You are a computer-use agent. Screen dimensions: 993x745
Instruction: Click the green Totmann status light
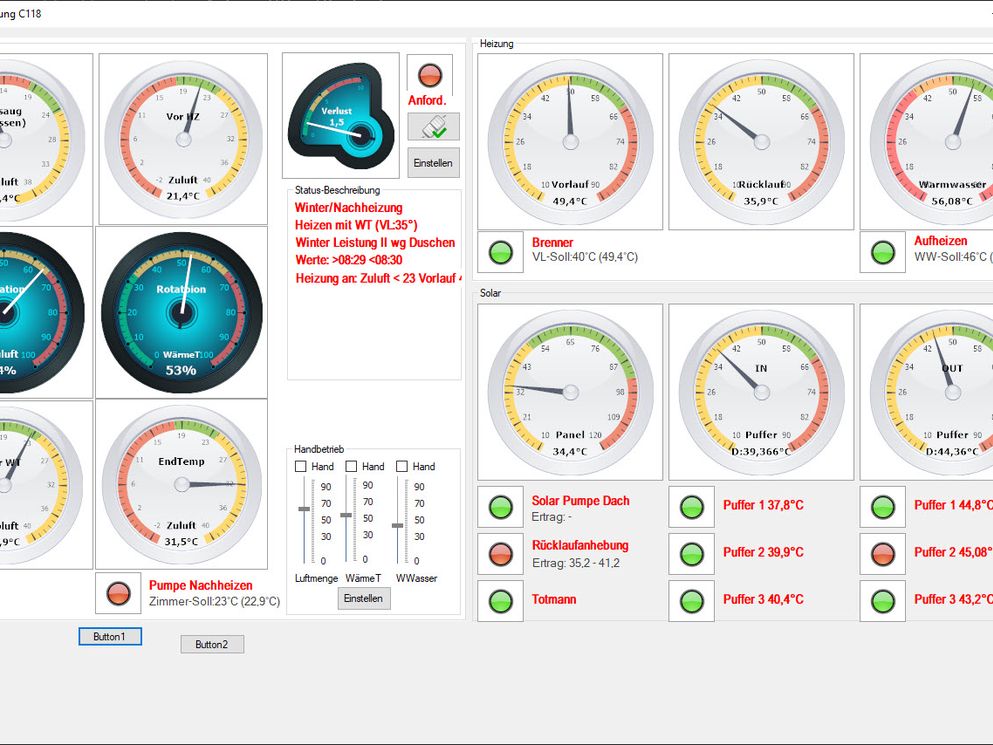pos(500,601)
